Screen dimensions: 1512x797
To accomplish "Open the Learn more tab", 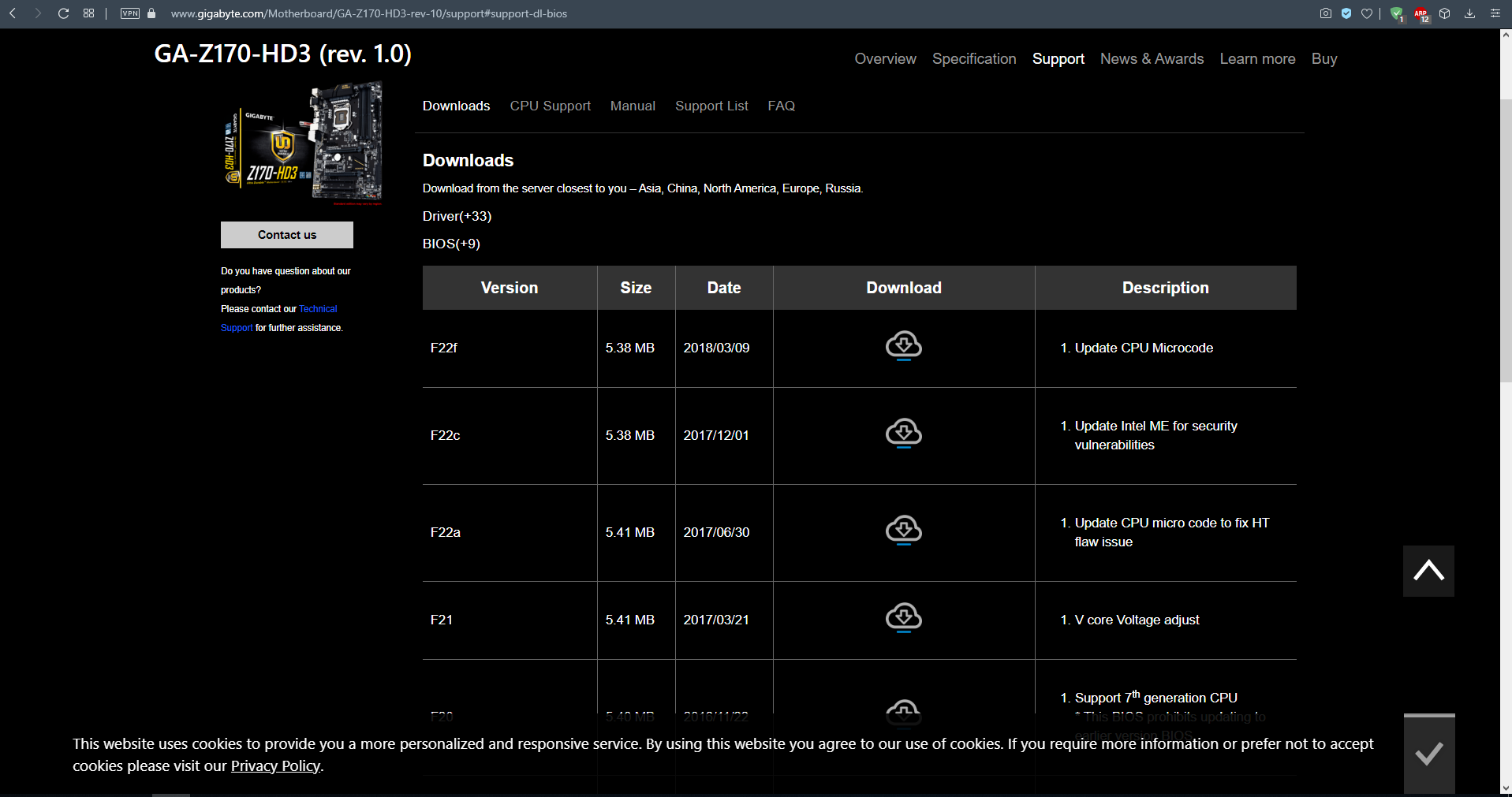I will click(1257, 59).
